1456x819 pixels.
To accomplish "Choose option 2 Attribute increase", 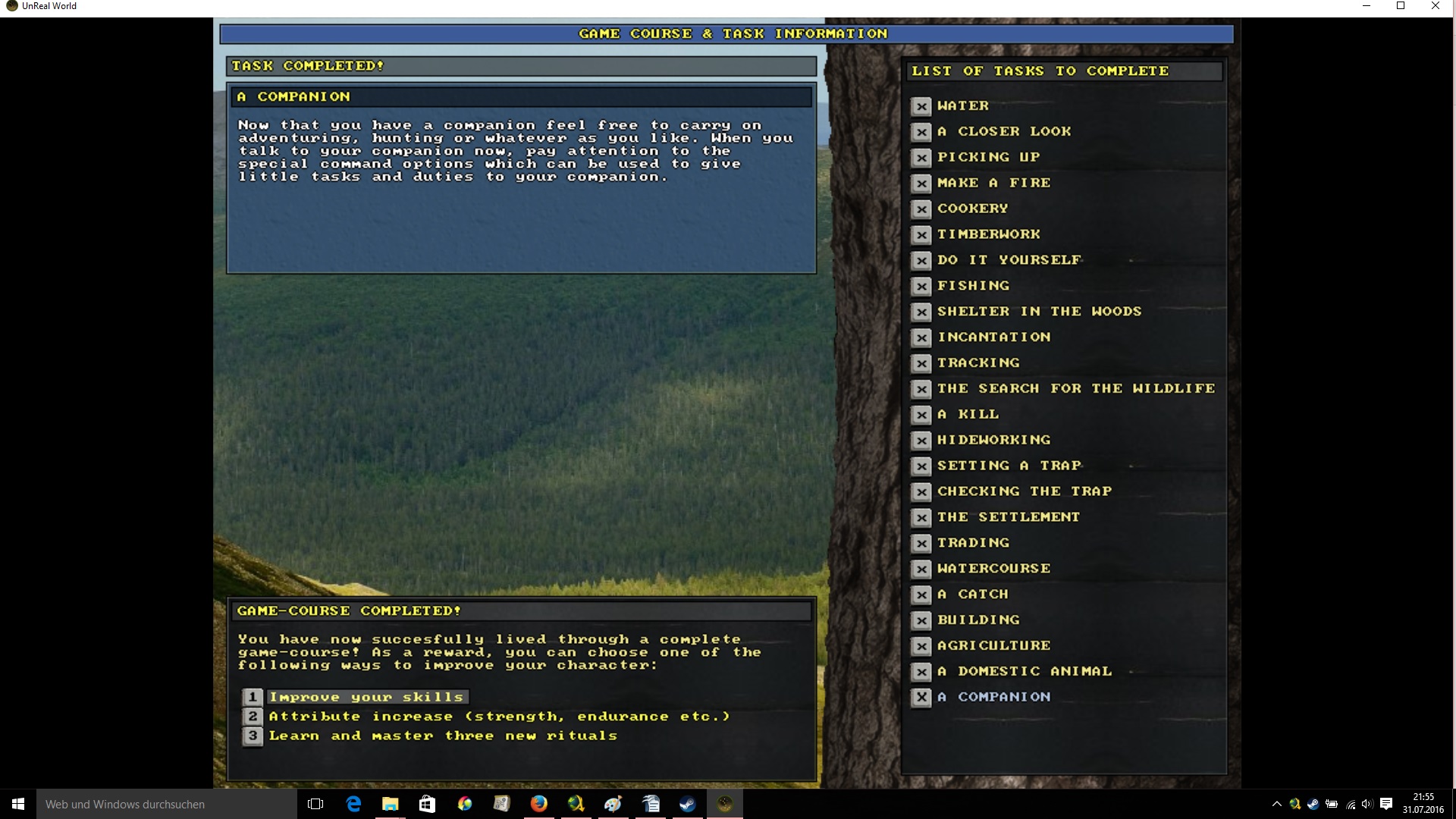I will (x=499, y=717).
